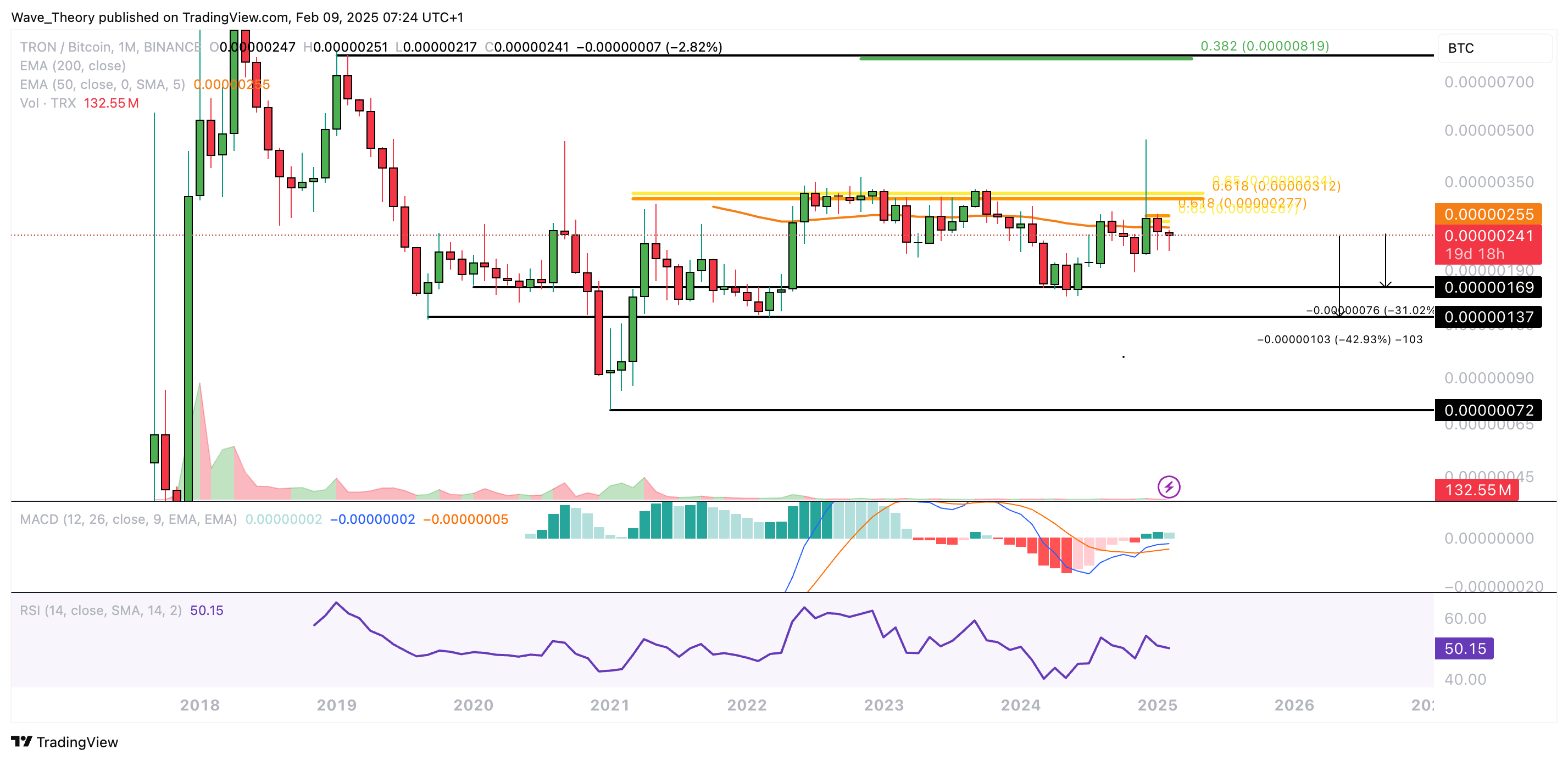Screen dimensions: 1568x761
Task: Click the black 0.00000072 level label
Action: click(x=1488, y=410)
